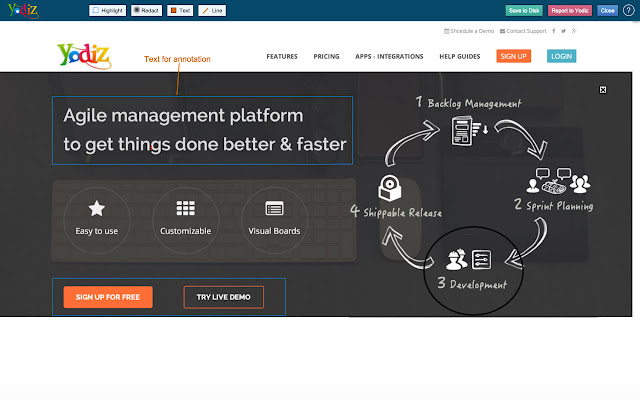Click the '2 Sprint Planning' text

click(x=553, y=205)
